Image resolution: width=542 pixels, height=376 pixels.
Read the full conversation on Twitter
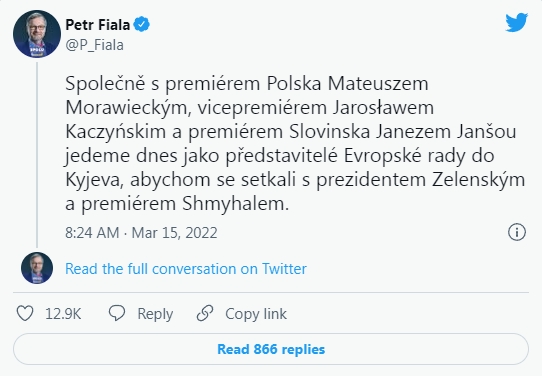(186, 269)
